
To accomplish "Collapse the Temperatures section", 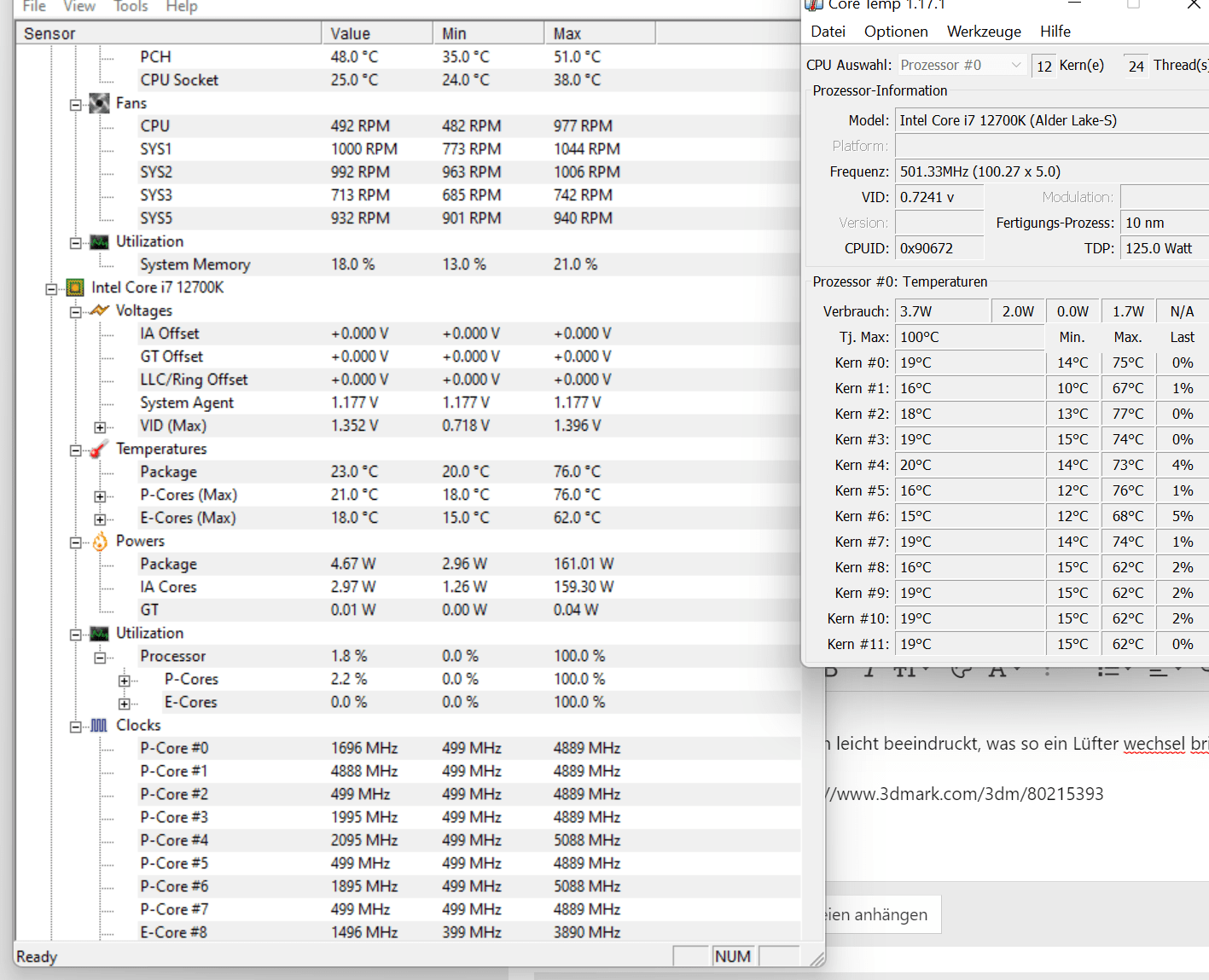I will coord(76,450).
